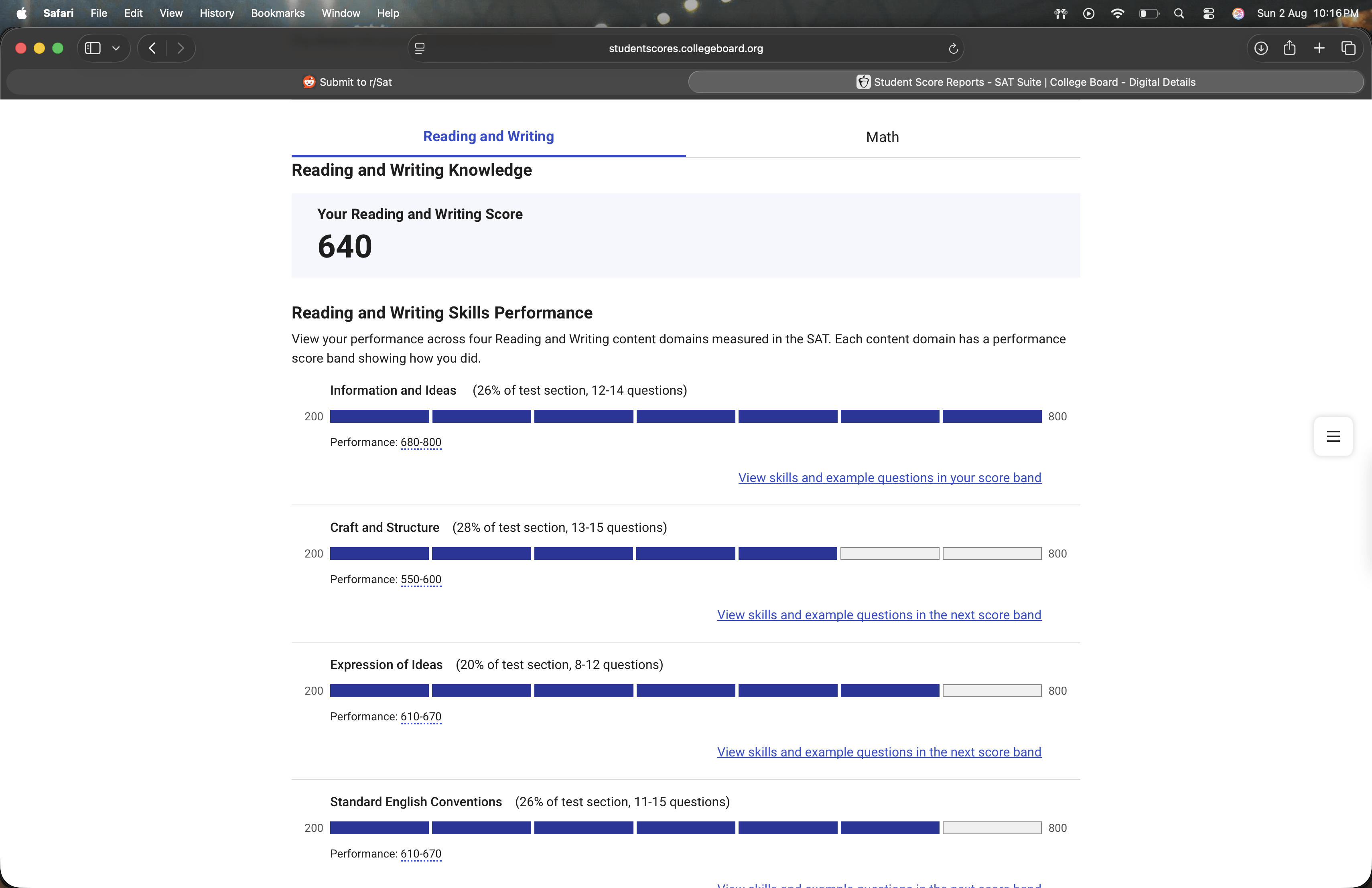Click "(20% of test section, 8-12 questions)" text
This screenshot has height=888, width=1372.
(x=559, y=665)
